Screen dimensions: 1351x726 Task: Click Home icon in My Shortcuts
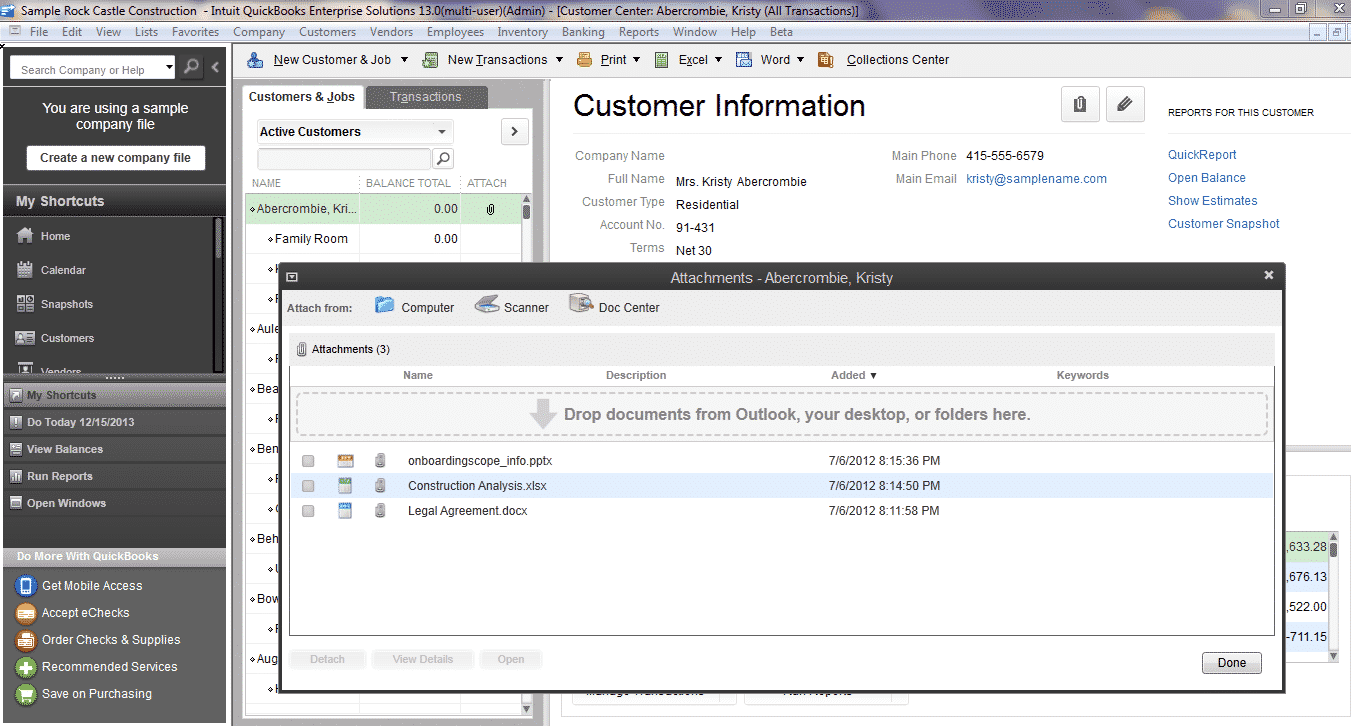click(26, 236)
